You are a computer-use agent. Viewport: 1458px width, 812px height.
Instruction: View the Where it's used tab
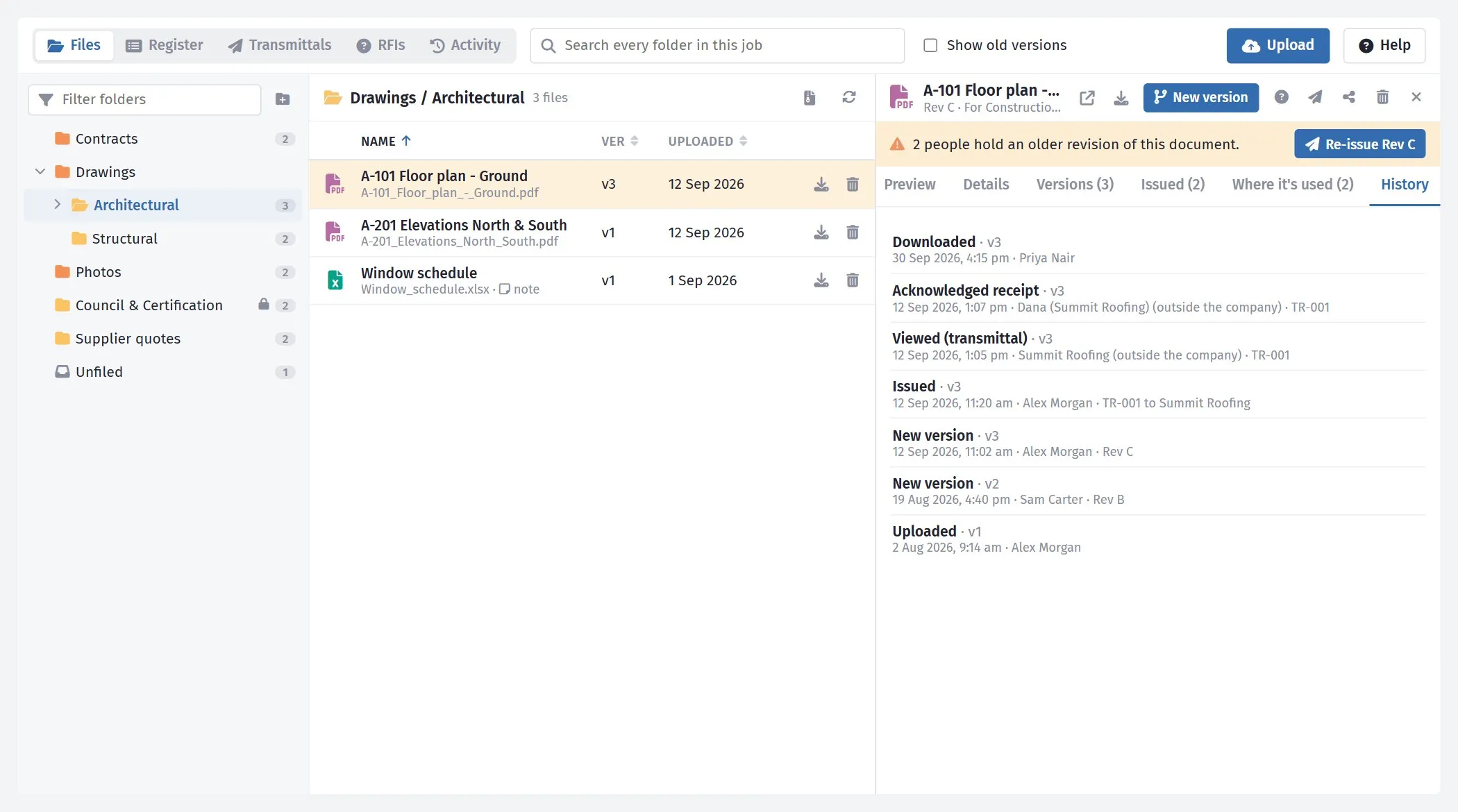1293,185
